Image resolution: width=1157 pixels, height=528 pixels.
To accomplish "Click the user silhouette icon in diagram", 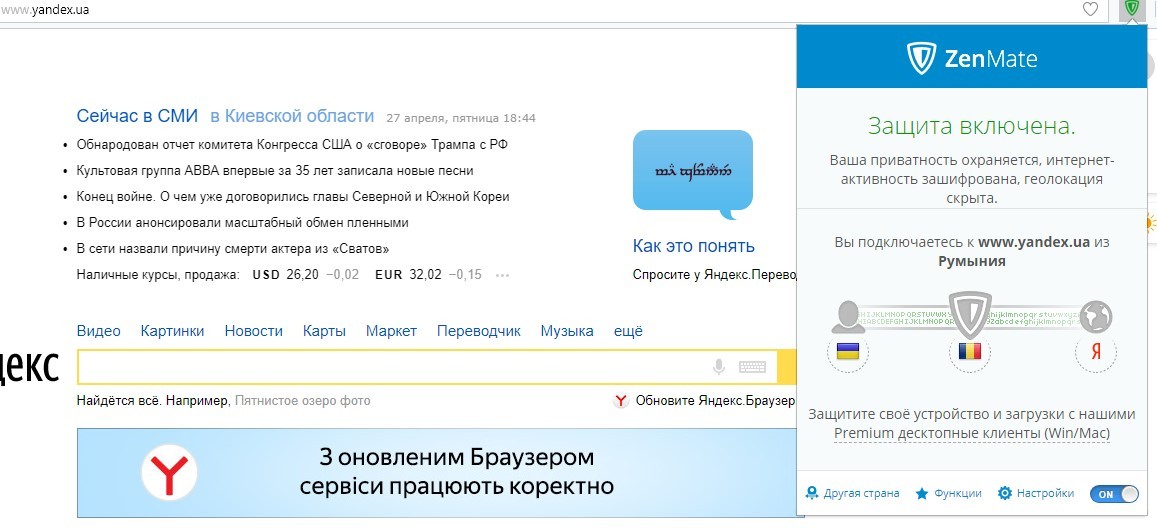I will 847,317.
